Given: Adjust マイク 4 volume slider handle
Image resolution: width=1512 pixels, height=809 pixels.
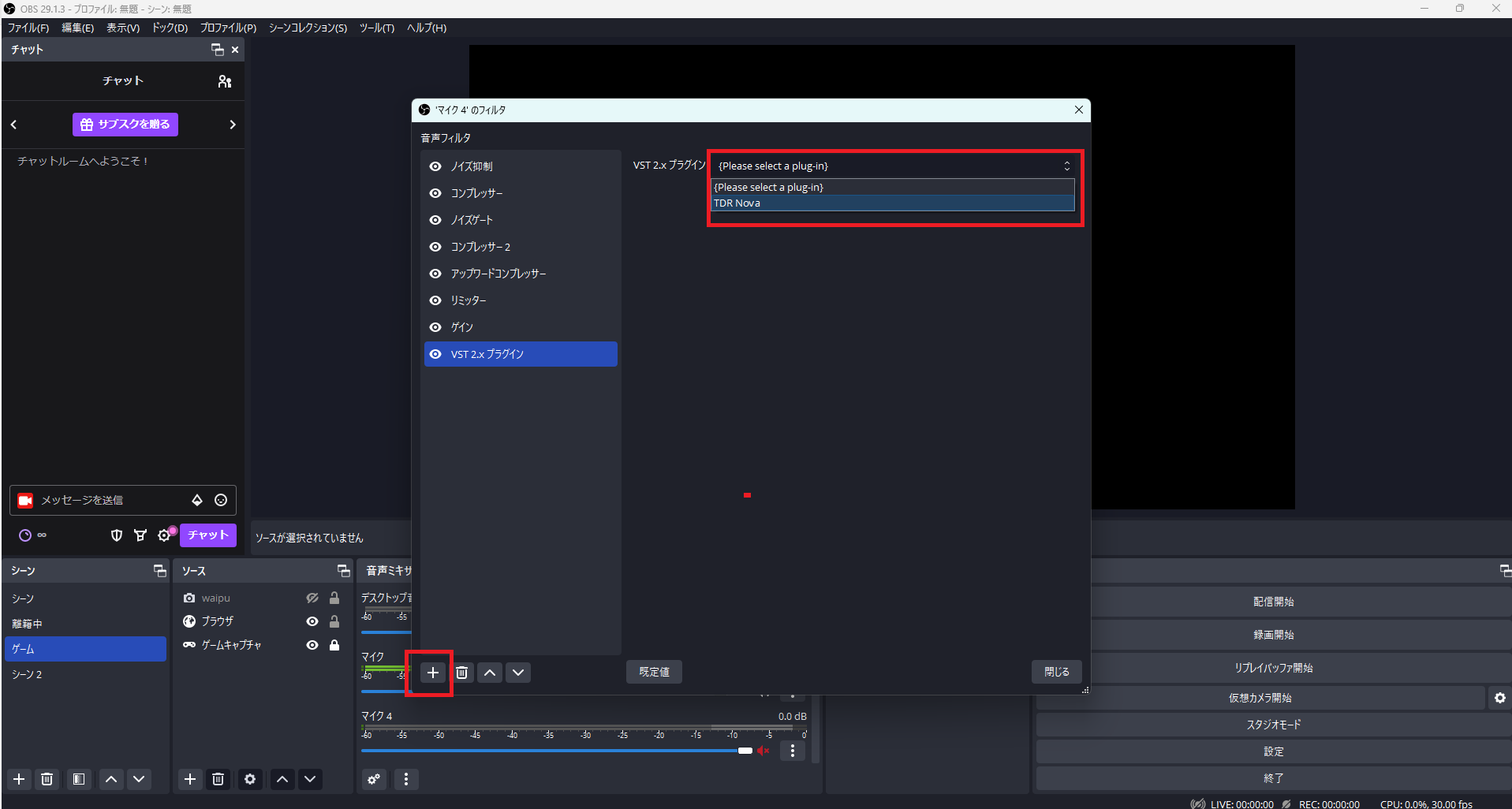Looking at the screenshot, I should 745,751.
